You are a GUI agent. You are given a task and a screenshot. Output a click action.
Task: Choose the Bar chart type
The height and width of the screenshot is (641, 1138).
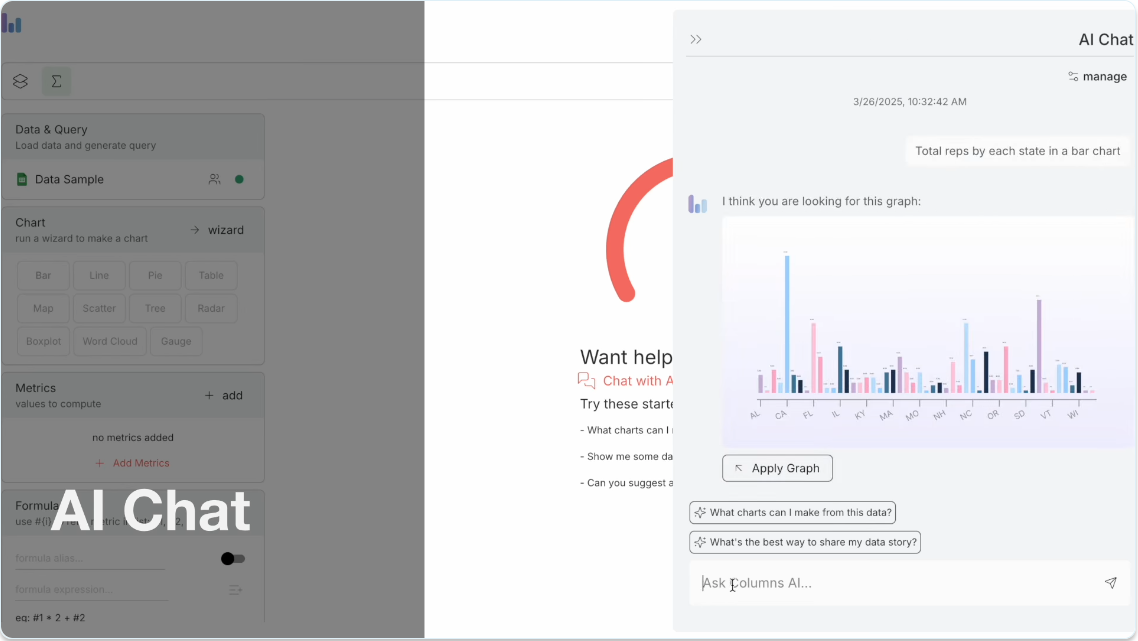click(x=44, y=276)
